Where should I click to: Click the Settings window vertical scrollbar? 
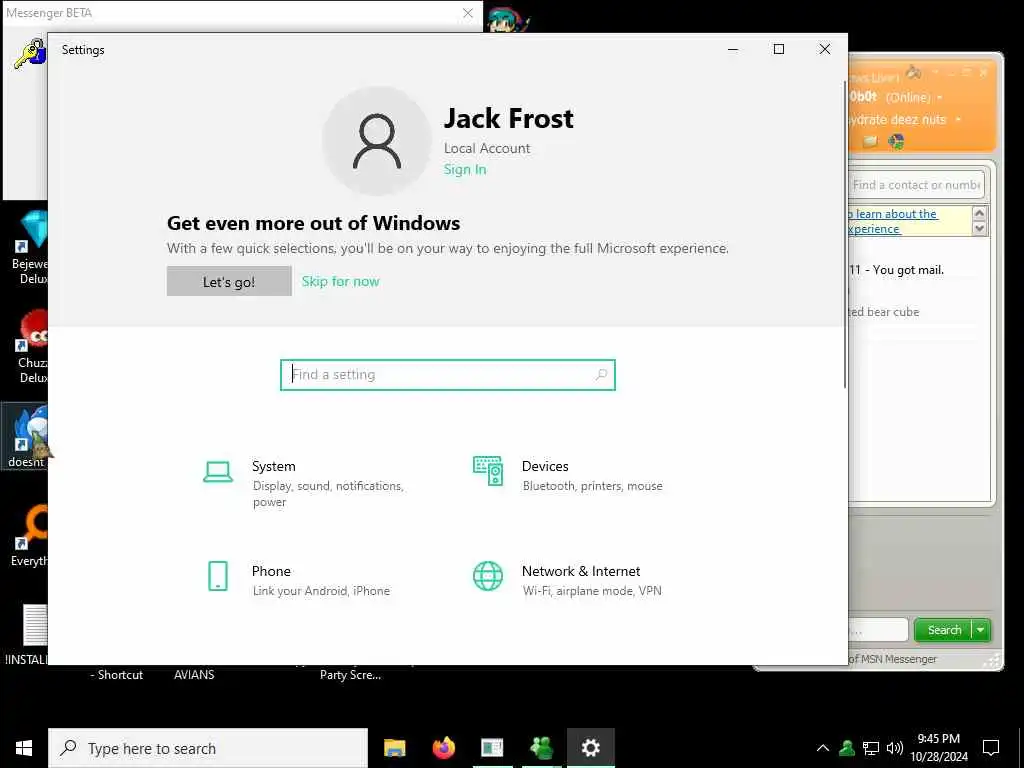coord(846,235)
